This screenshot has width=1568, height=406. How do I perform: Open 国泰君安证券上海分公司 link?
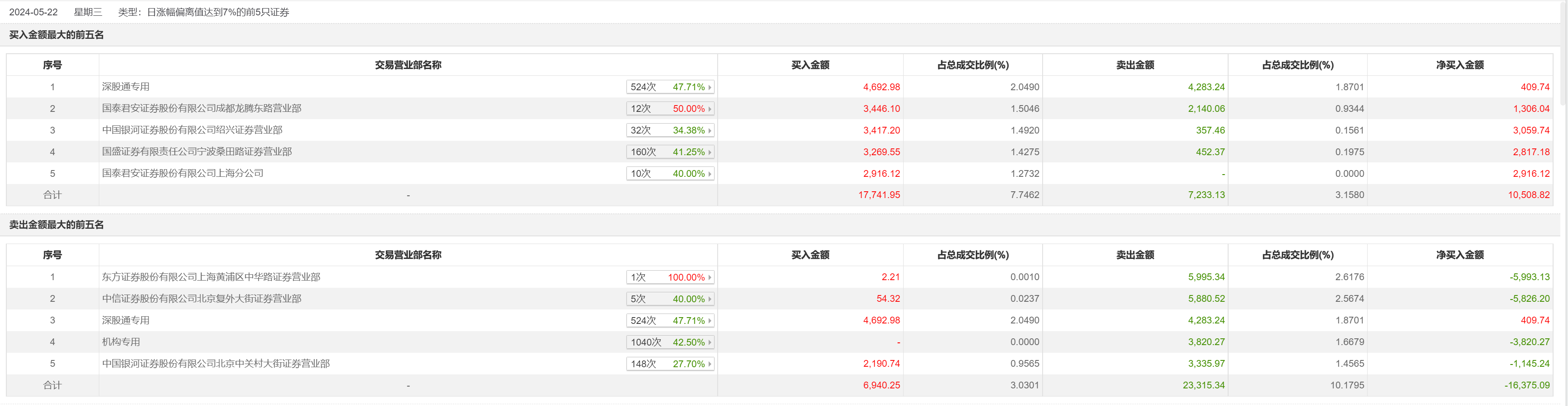pyautogui.click(x=183, y=174)
